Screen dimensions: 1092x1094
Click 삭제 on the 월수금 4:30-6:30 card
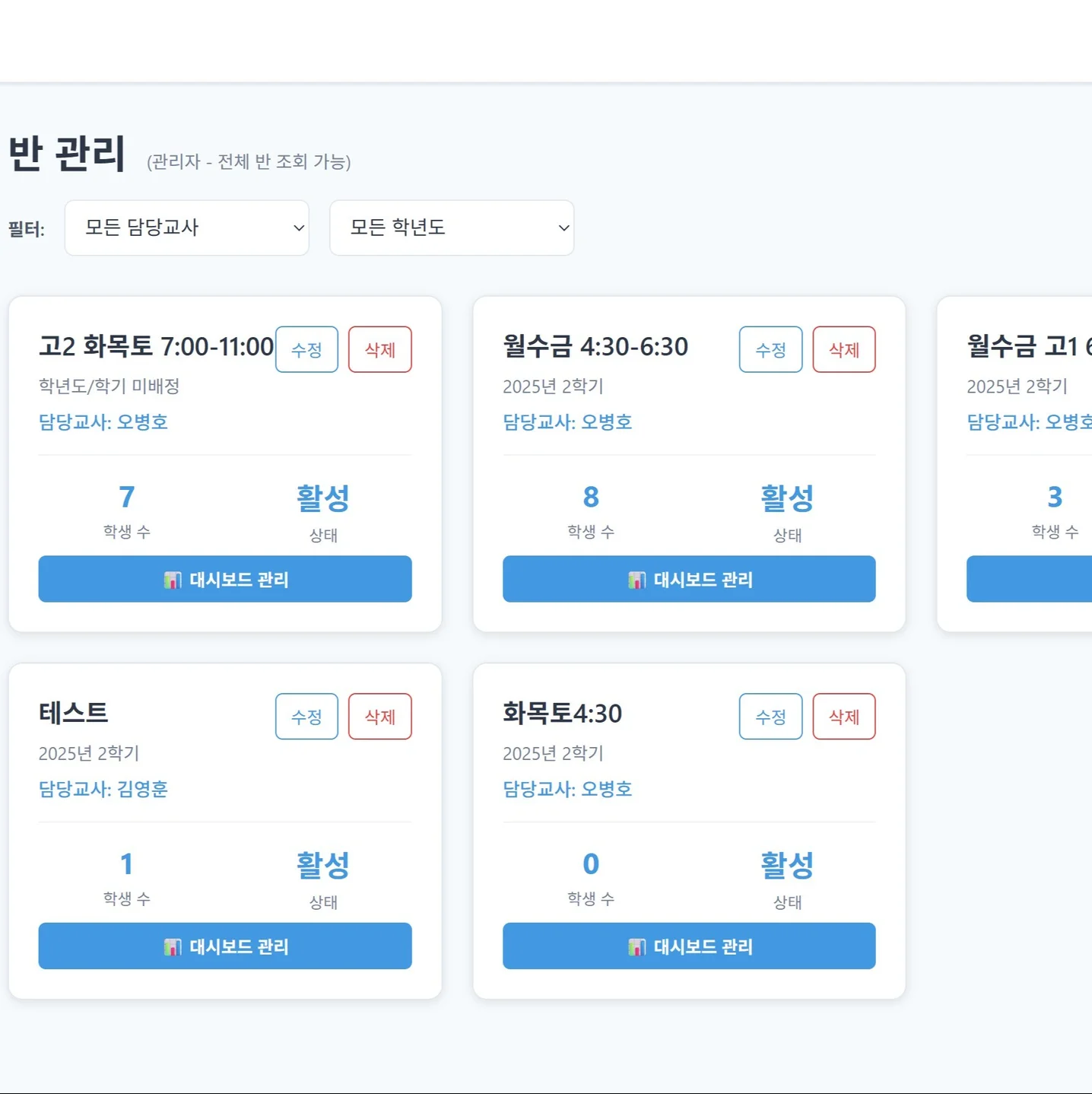click(x=844, y=350)
